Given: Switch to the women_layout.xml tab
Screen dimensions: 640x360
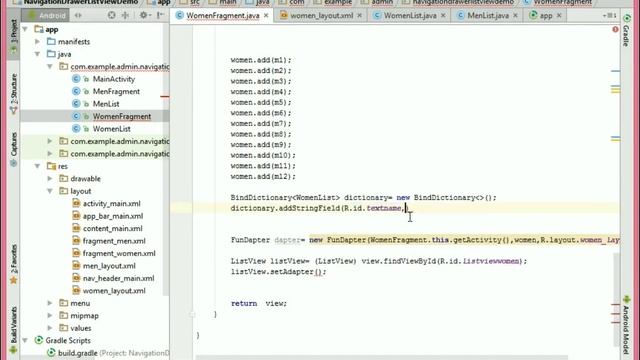Looking at the screenshot, I should point(321,16).
